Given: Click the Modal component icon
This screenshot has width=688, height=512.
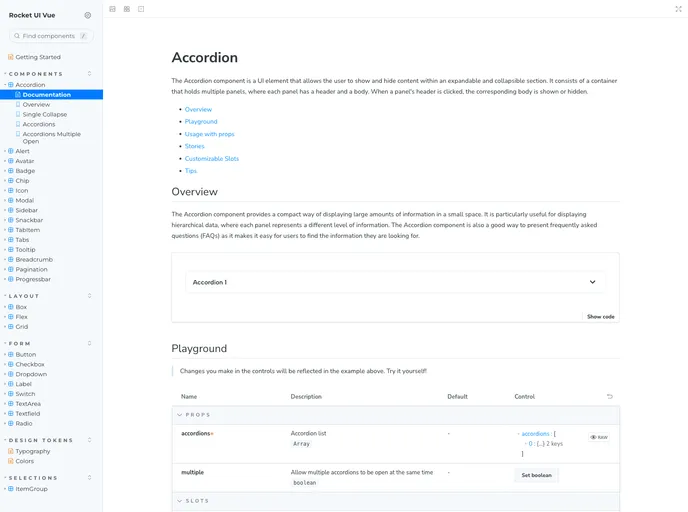Looking at the screenshot, I should click(11, 201).
